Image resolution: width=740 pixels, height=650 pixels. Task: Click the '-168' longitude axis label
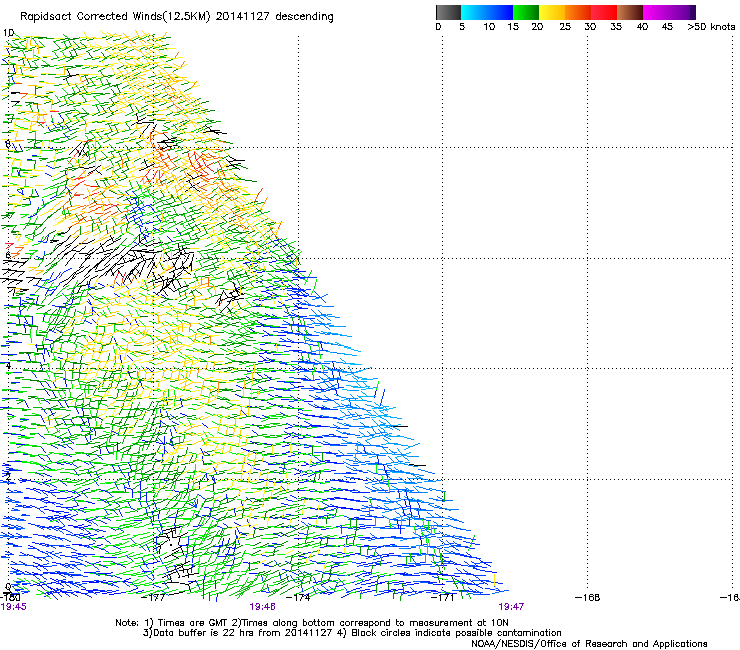pos(588,598)
